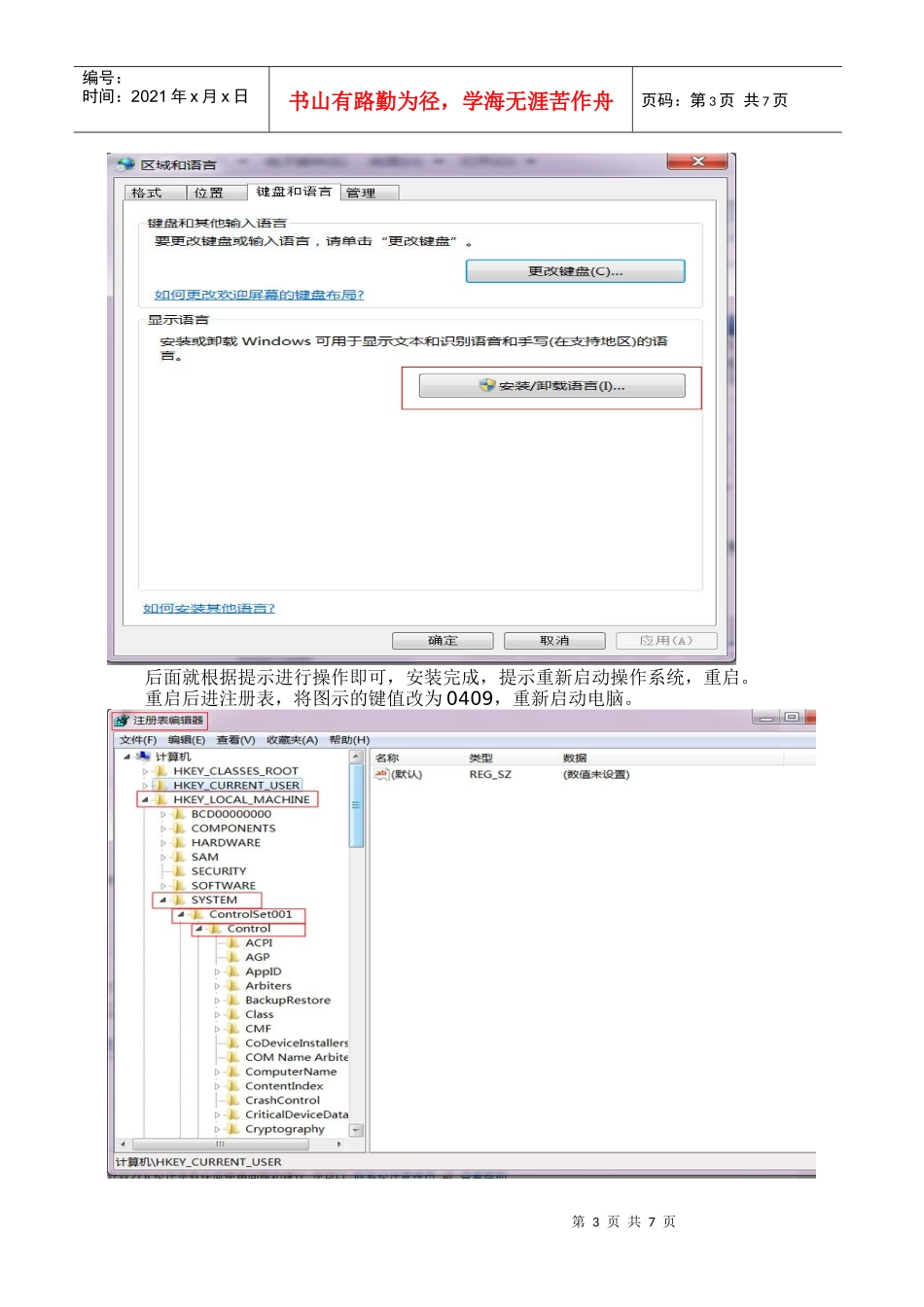Click the BackupRestore folder icon

(x=233, y=1000)
